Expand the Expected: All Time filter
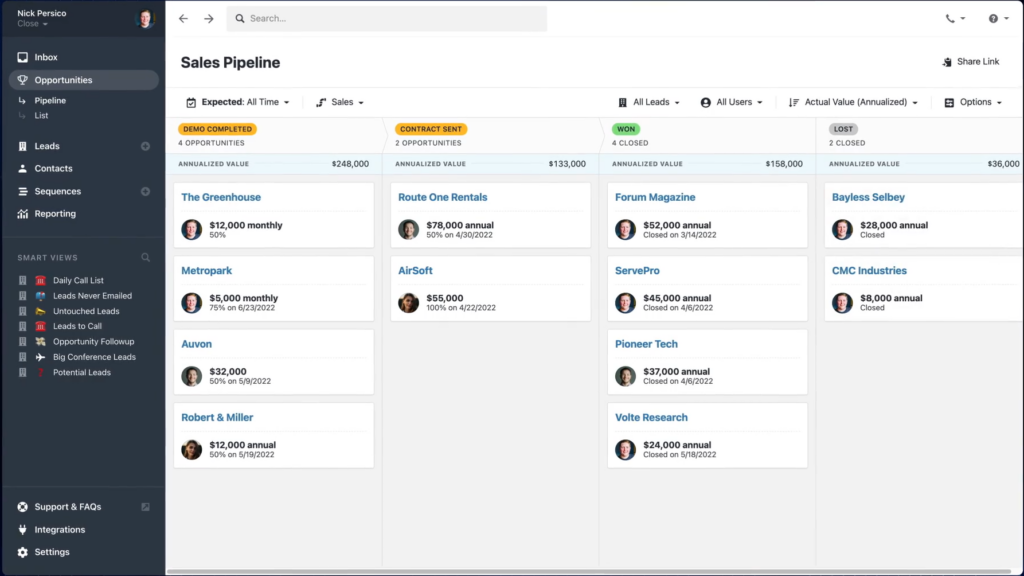Viewport: 1024px width, 576px height. coord(238,102)
